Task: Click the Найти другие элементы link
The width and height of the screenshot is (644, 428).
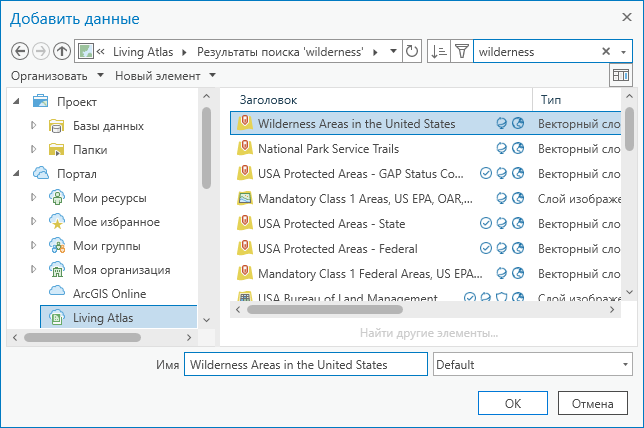Action: [428, 333]
